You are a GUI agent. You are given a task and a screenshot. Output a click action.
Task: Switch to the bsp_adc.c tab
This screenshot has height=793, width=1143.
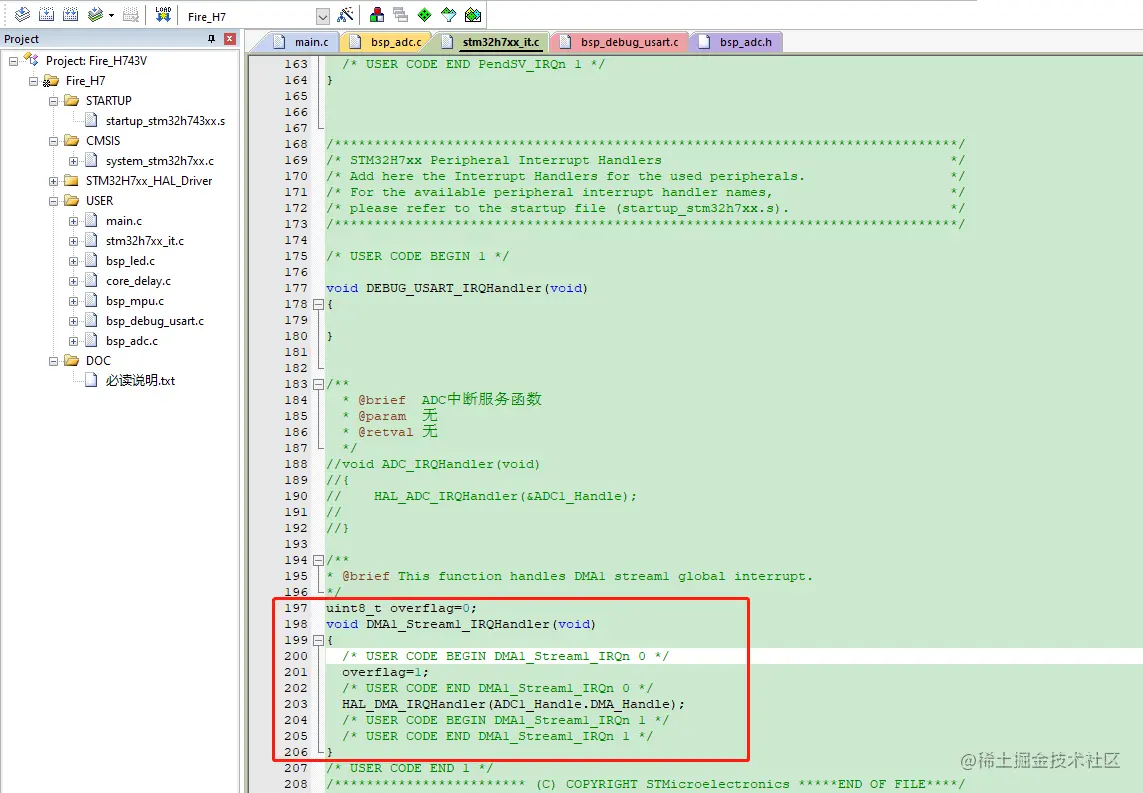coord(387,42)
